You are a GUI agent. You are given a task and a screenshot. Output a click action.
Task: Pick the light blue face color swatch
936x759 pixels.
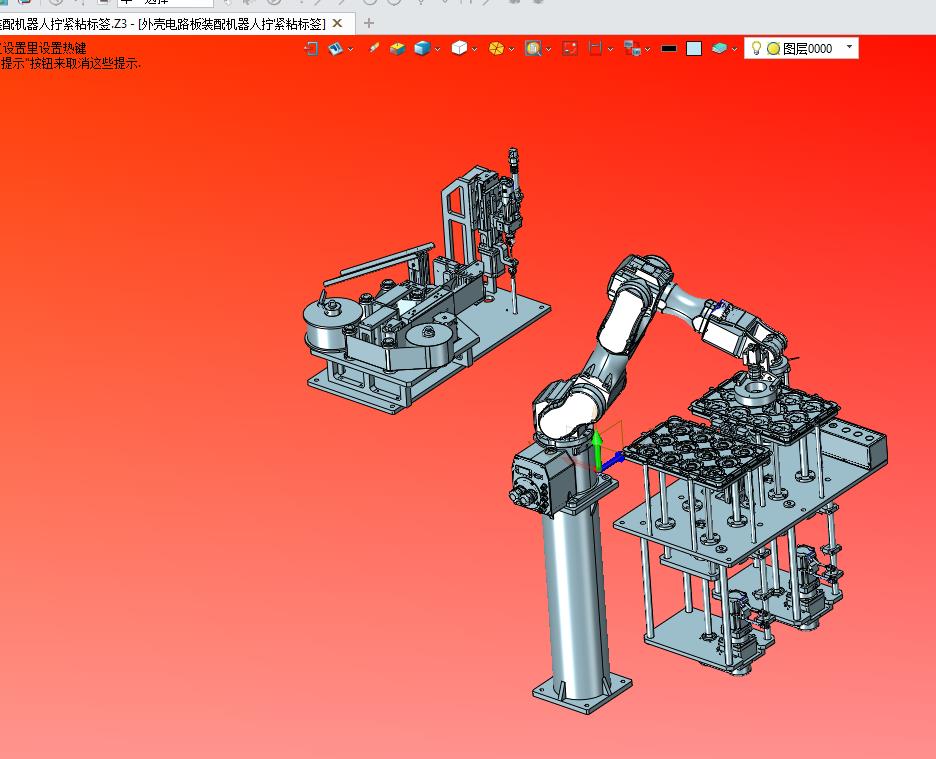coord(694,48)
